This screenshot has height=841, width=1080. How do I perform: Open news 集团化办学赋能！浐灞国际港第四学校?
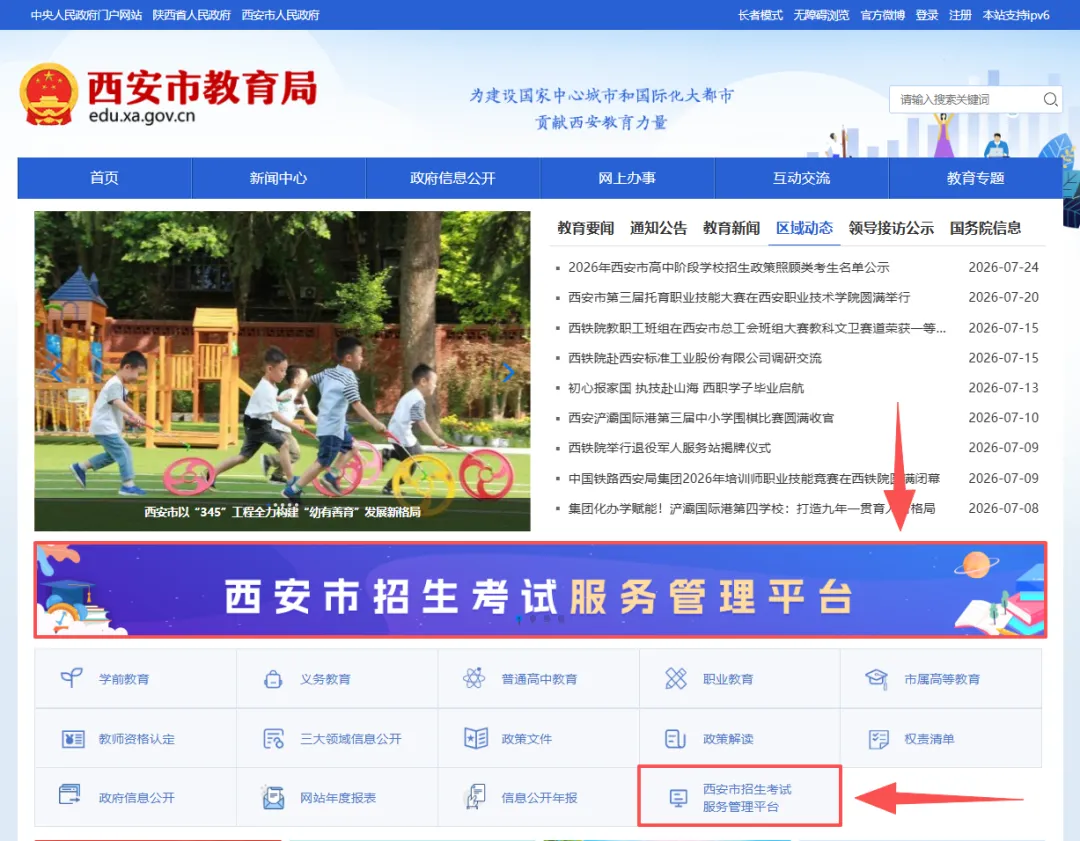pyautogui.click(x=751, y=508)
